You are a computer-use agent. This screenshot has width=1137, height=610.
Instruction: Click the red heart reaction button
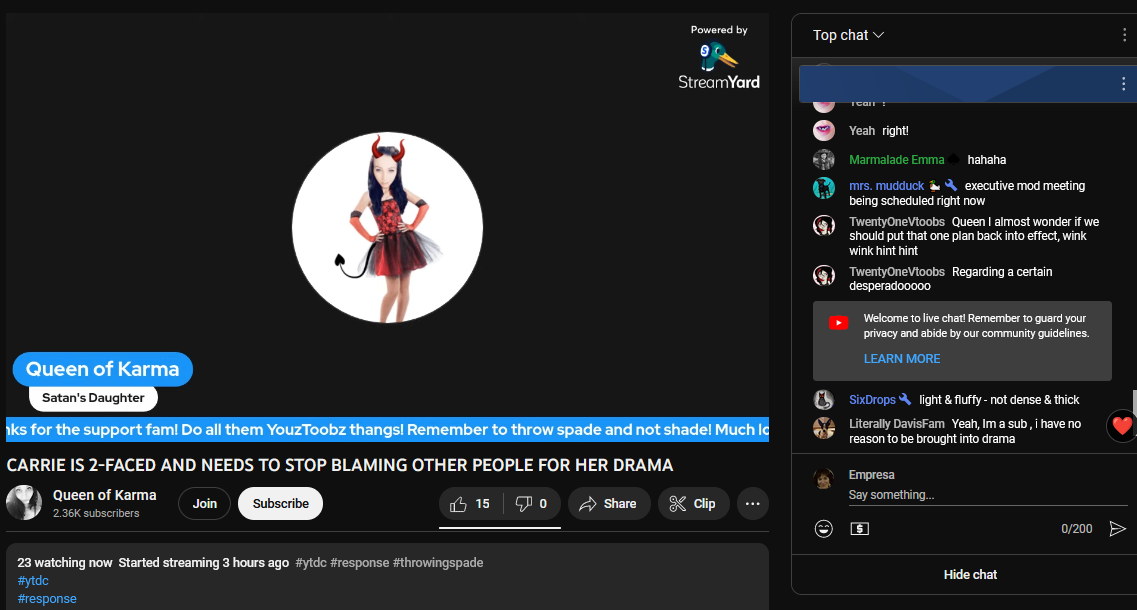point(1121,426)
